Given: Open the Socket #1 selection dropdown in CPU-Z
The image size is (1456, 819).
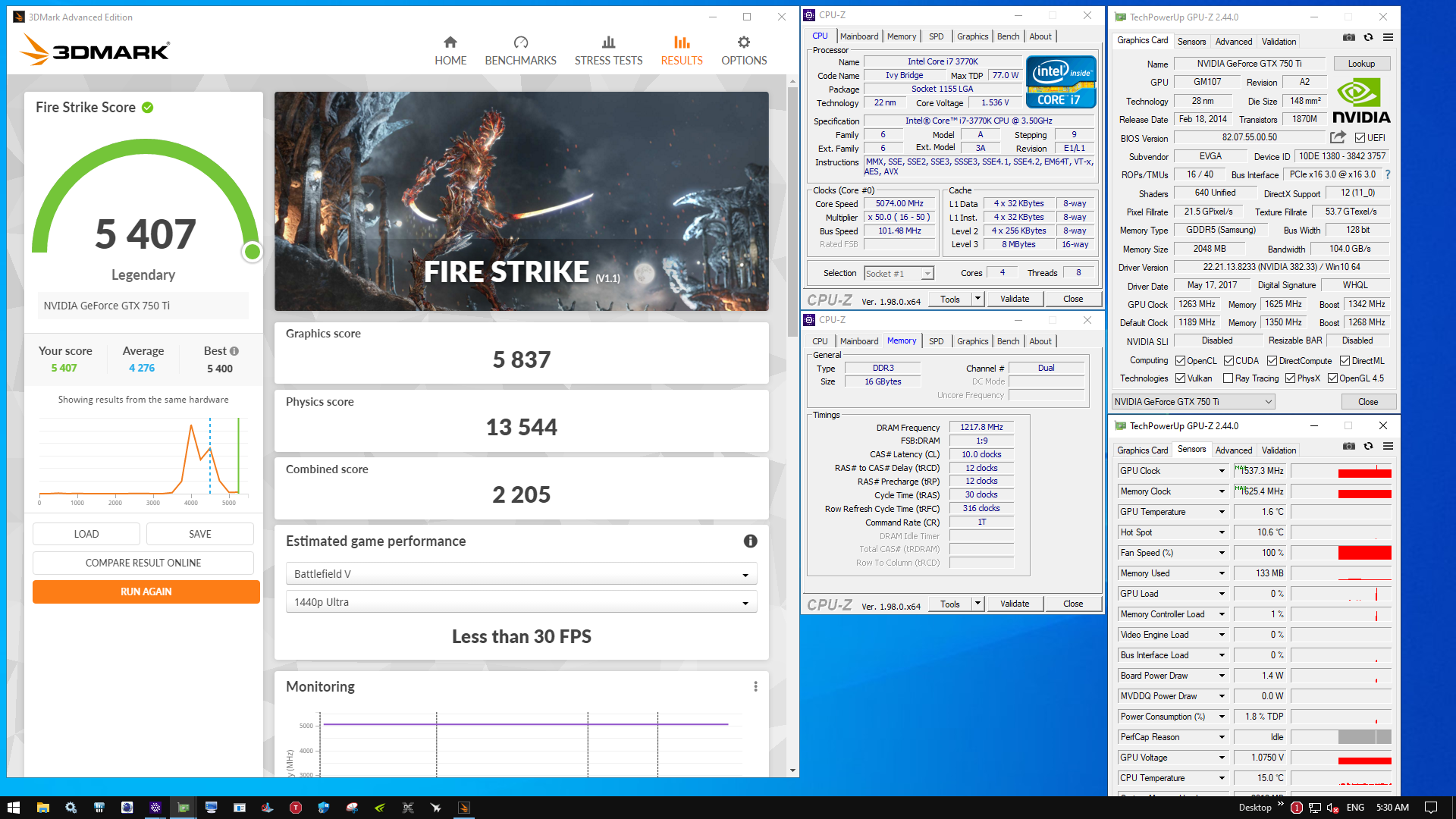Looking at the screenshot, I should point(899,274).
